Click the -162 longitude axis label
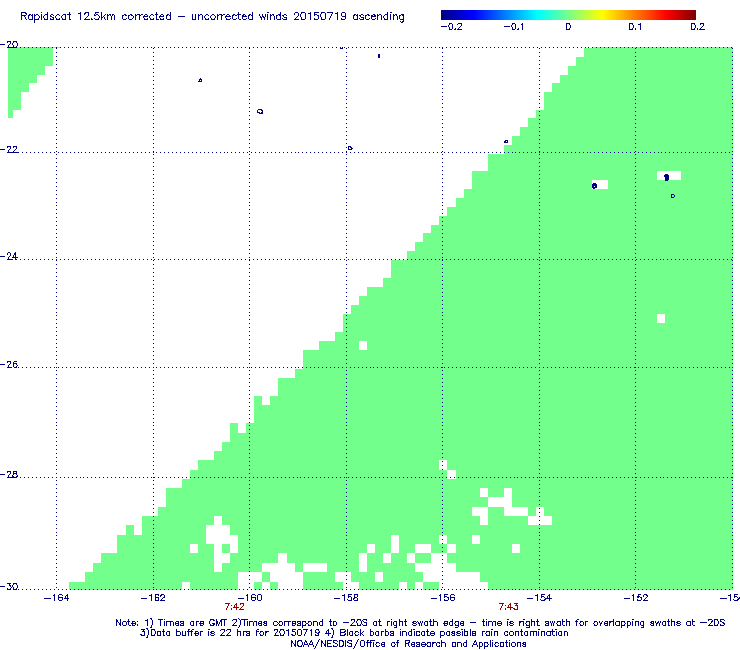 pos(153,598)
